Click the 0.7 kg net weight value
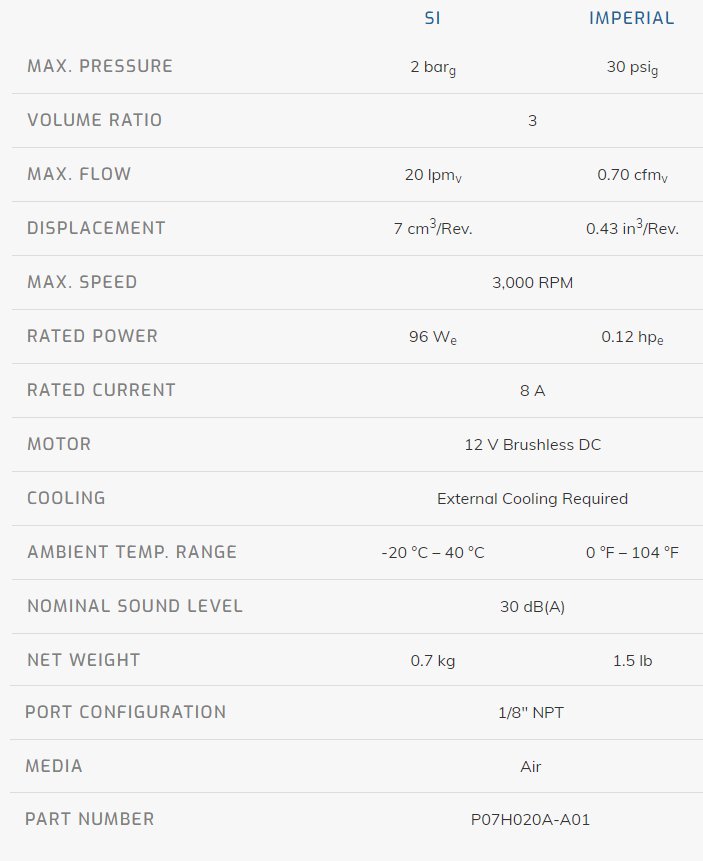 [433, 661]
